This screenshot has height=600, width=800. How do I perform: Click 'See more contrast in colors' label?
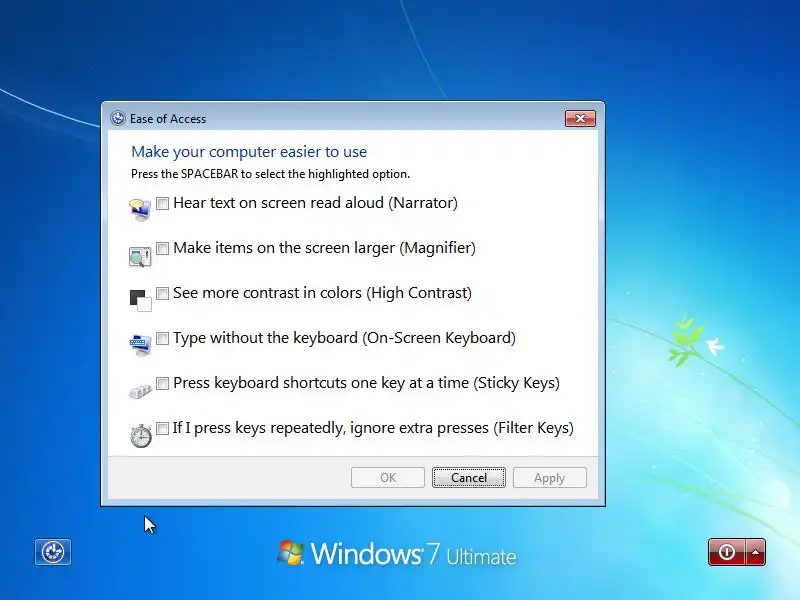coord(322,293)
